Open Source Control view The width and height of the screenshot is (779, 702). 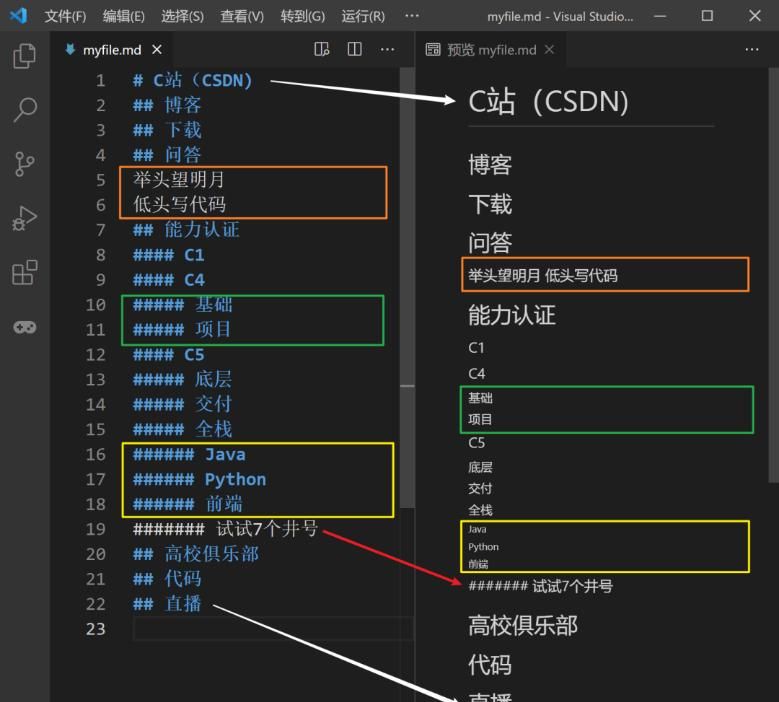(x=24, y=163)
